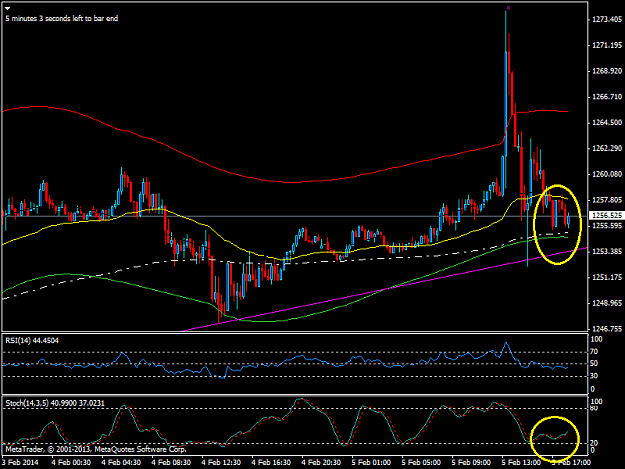Click price scale value 1248.965

click(x=607, y=303)
